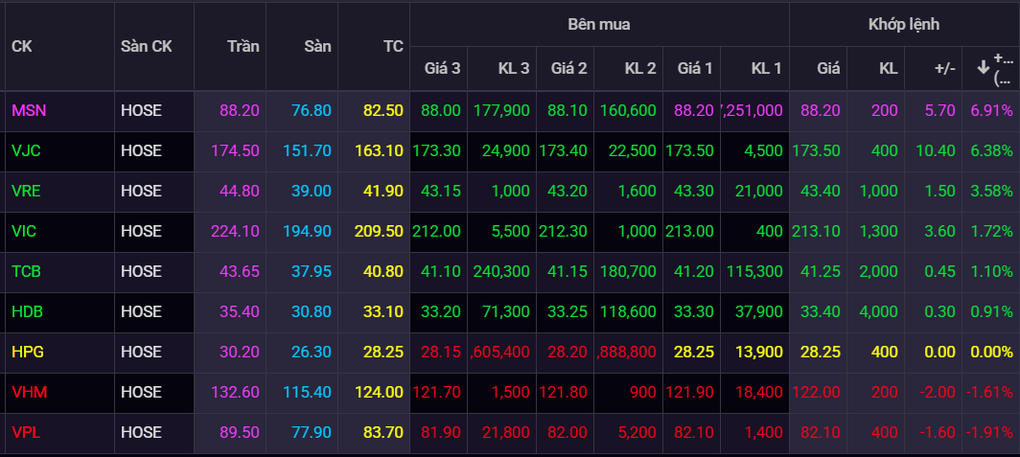This screenshot has height=457, width=1020.
Task: Open the MSN stock symbol
Action: click(28, 111)
